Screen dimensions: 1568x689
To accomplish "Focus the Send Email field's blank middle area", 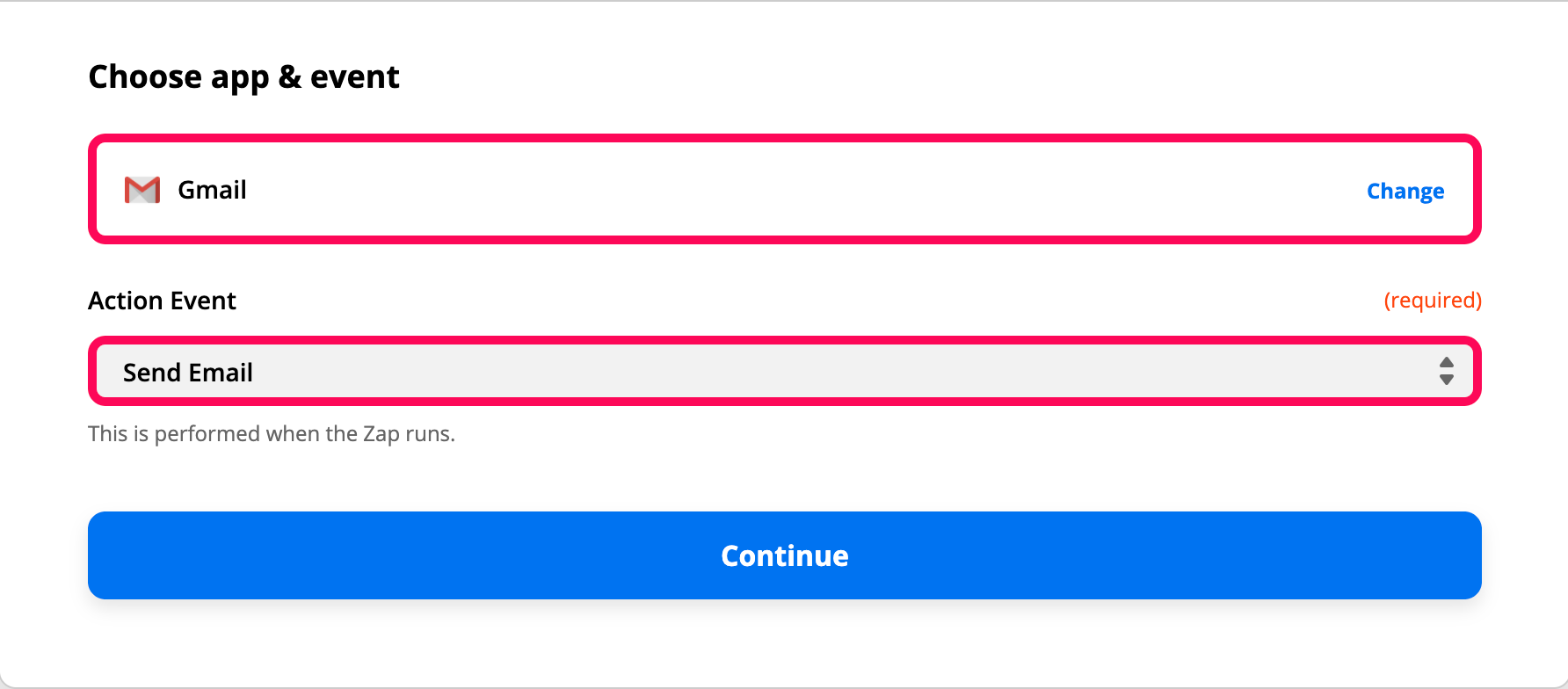I will coord(835,372).
